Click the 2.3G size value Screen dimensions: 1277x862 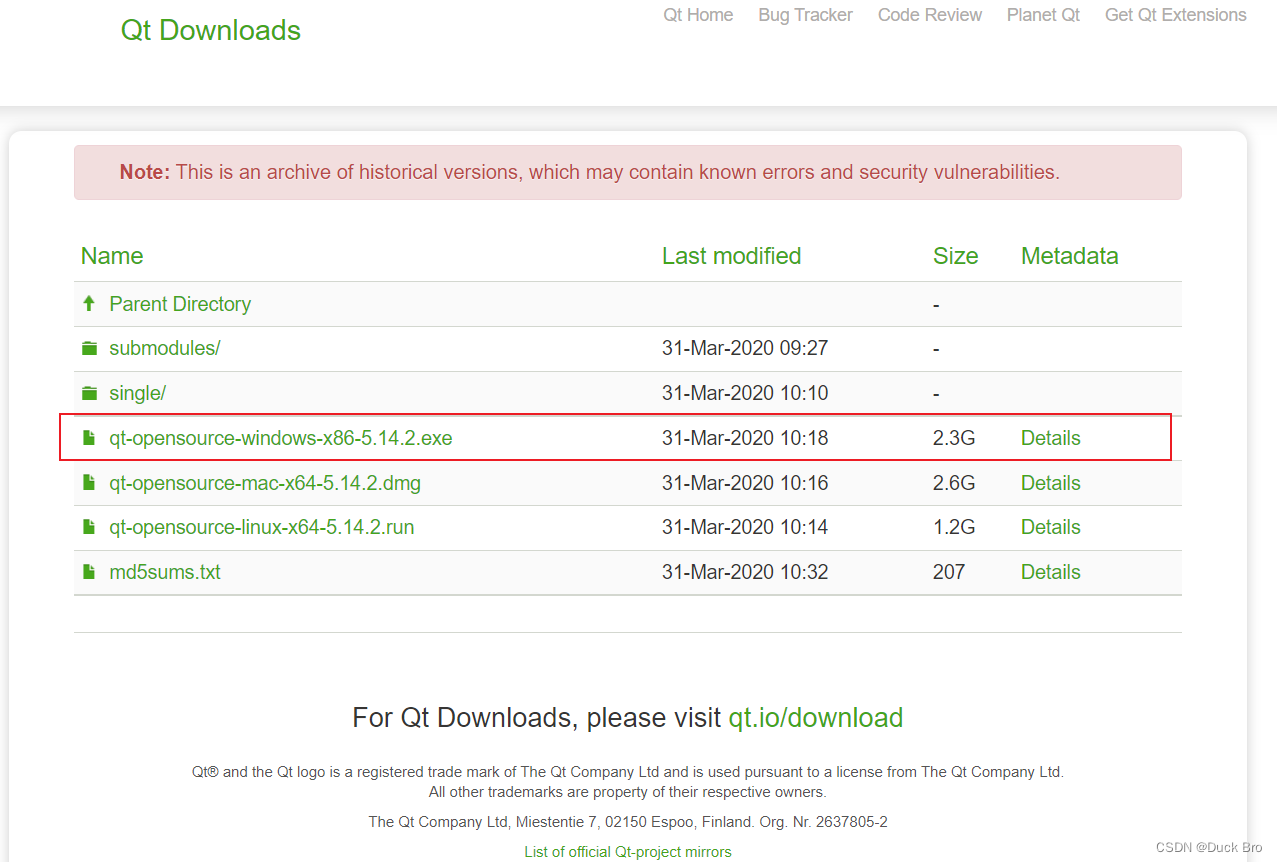[x=954, y=438]
